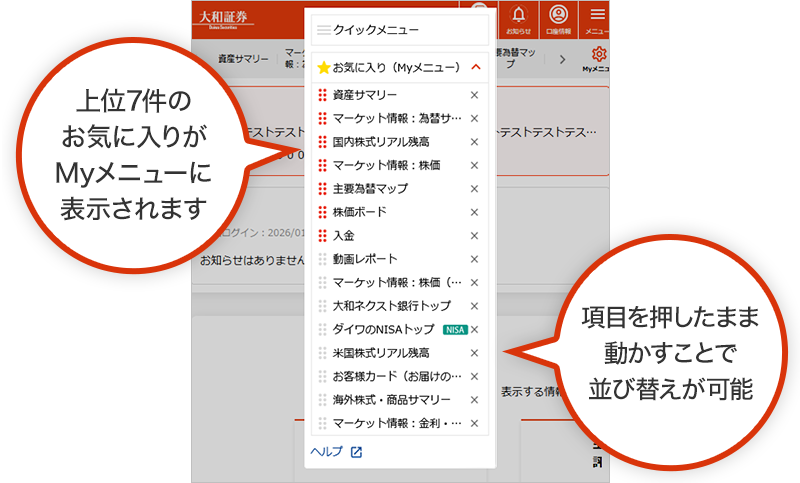800x483 pixels.
Task: Remove マーケット情報：為替サ… from favorites
Action: click(x=474, y=118)
